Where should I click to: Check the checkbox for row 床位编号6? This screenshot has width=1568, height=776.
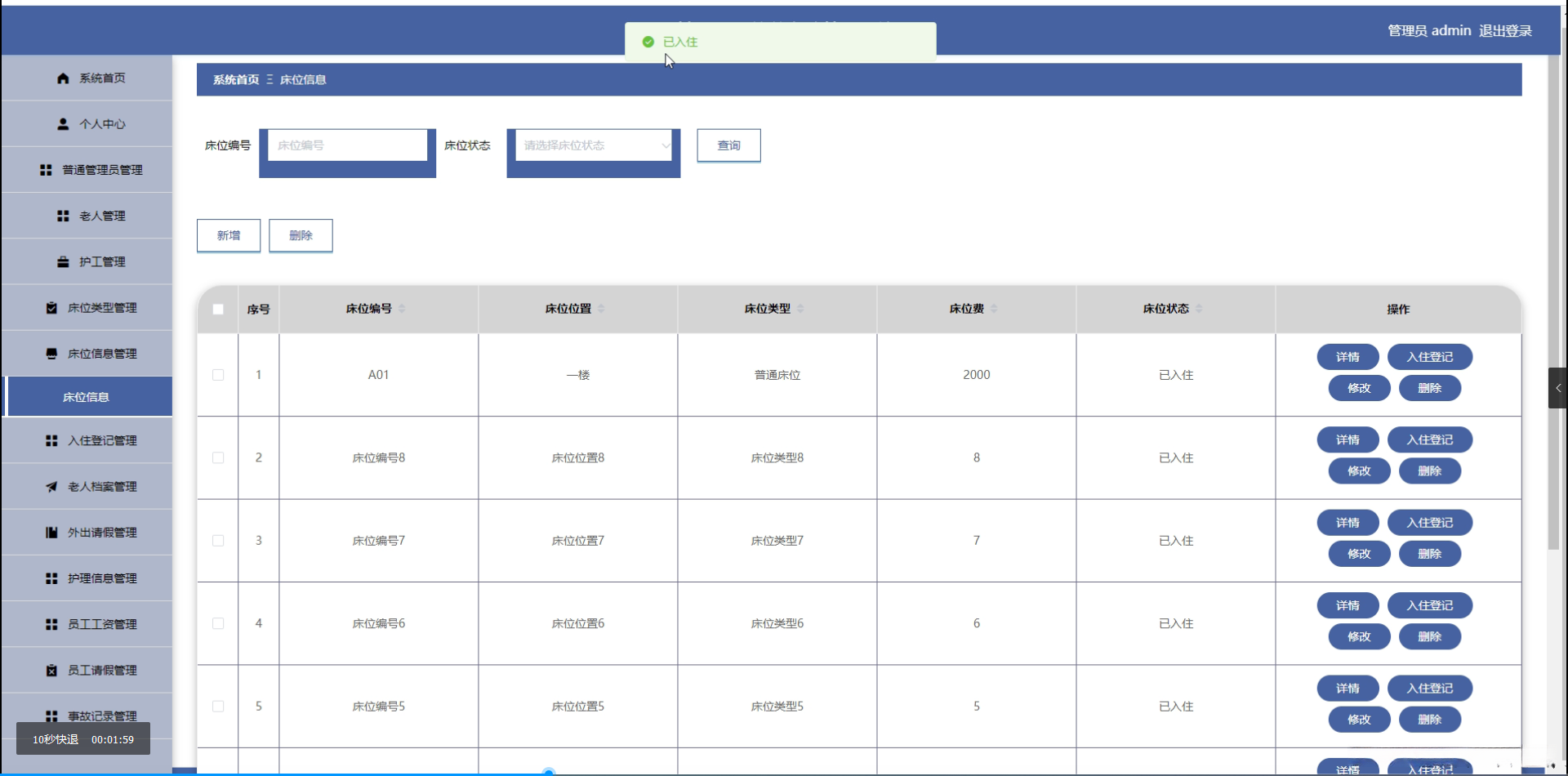218,623
